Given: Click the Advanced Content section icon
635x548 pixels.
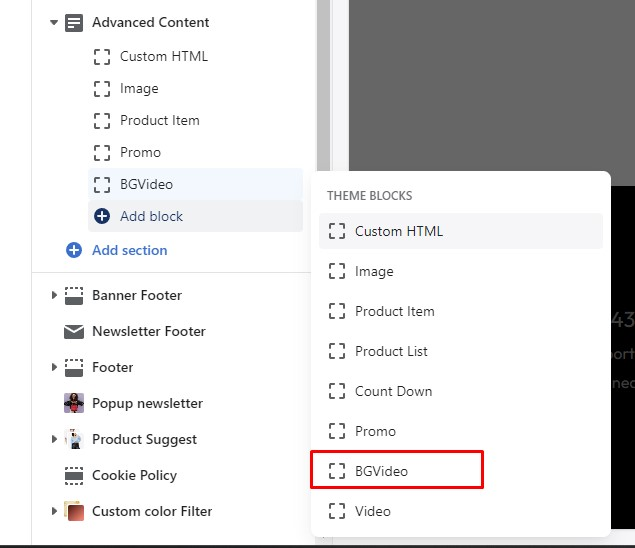Looking at the screenshot, I should pos(74,22).
